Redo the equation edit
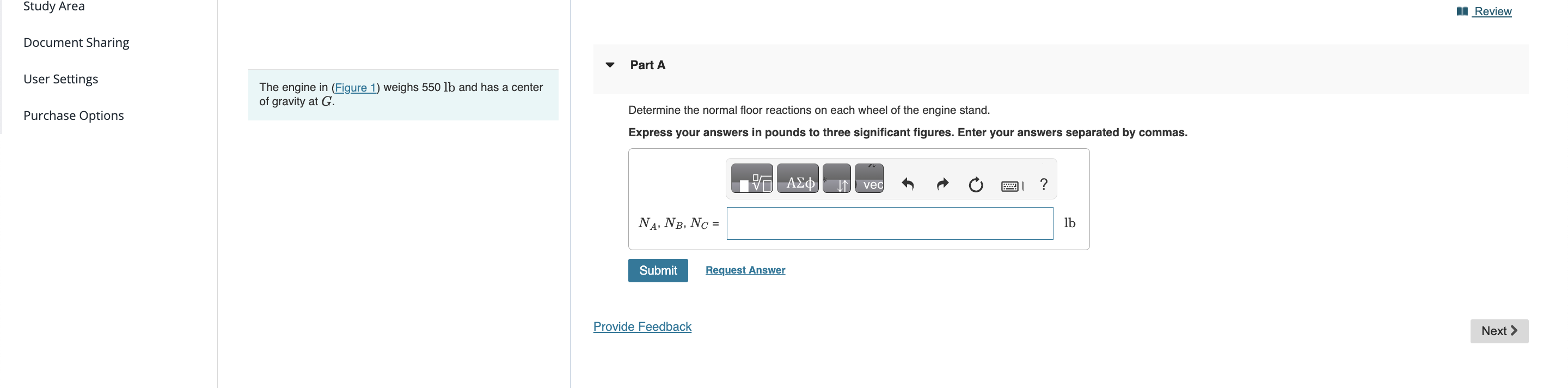Viewport: 1568px width, 388px height. [x=942, y=185]
